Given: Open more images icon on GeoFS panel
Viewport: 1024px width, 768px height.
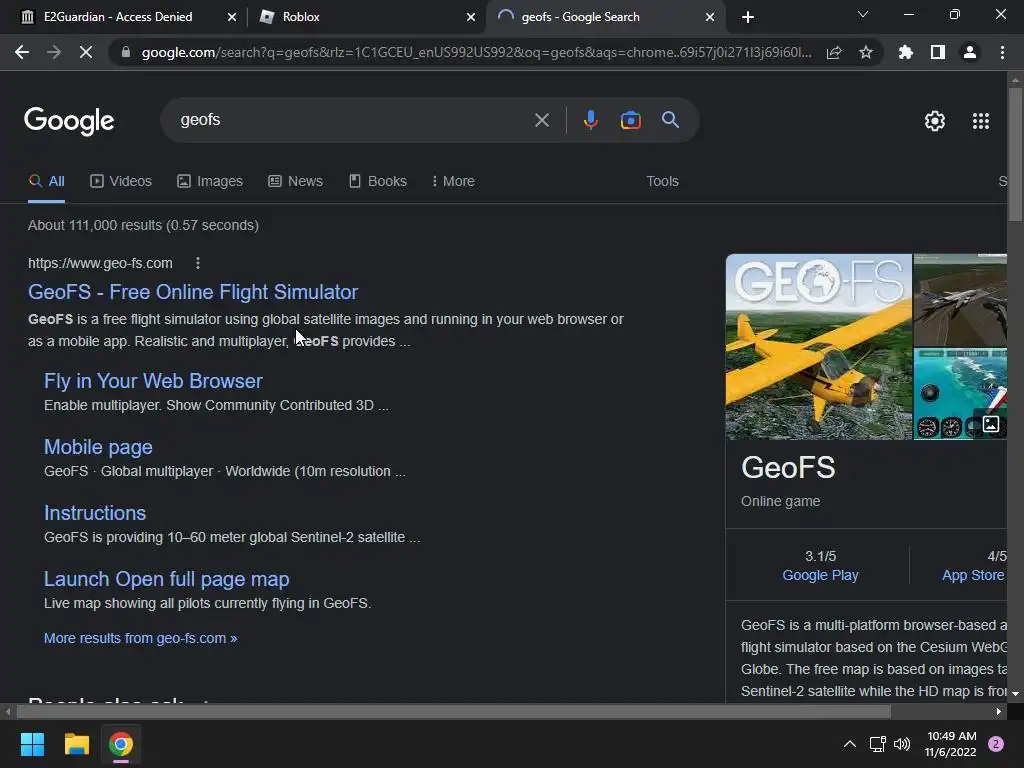Looking at the screenshot, I should click(x=991, y=424).
